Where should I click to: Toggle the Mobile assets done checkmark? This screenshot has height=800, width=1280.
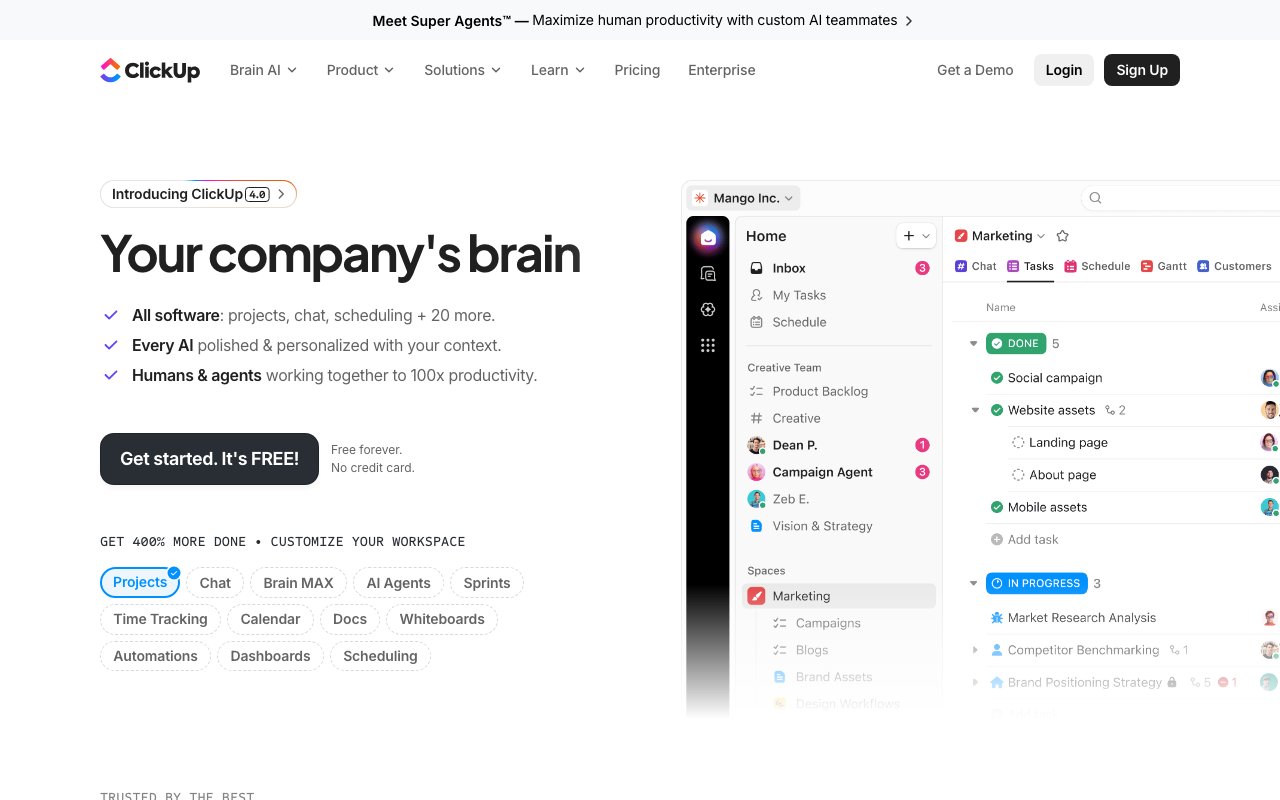pos(996,507)
